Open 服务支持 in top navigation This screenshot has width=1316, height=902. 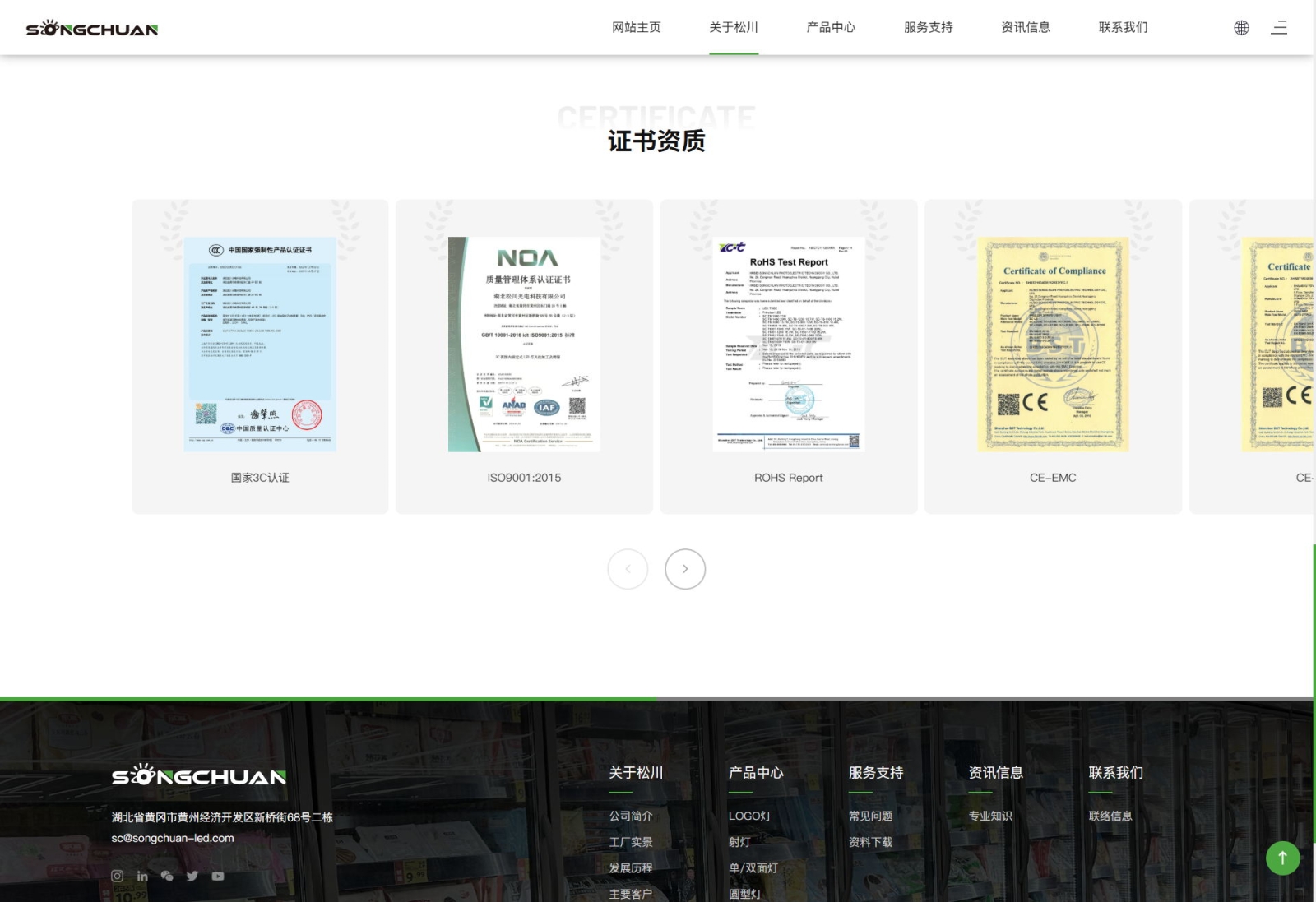coord(928,28)
